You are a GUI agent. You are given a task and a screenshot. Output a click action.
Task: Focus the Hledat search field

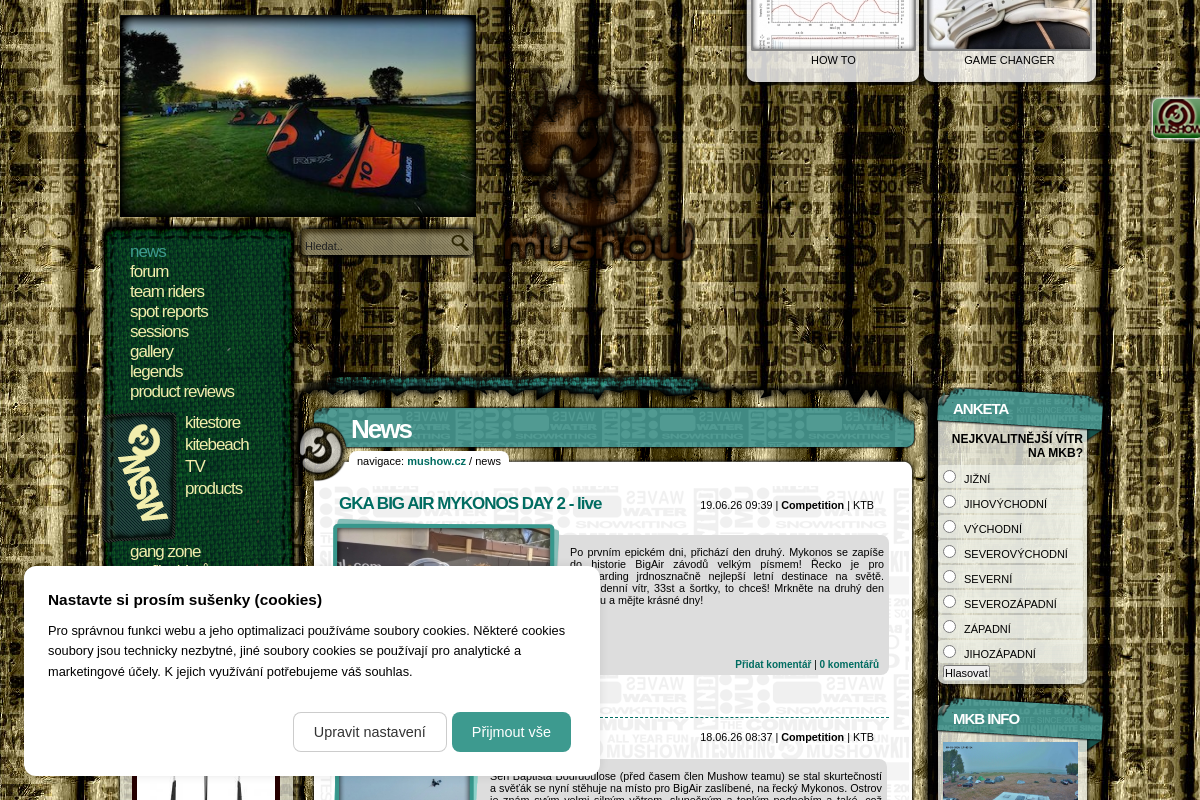(x=376, y=244)
